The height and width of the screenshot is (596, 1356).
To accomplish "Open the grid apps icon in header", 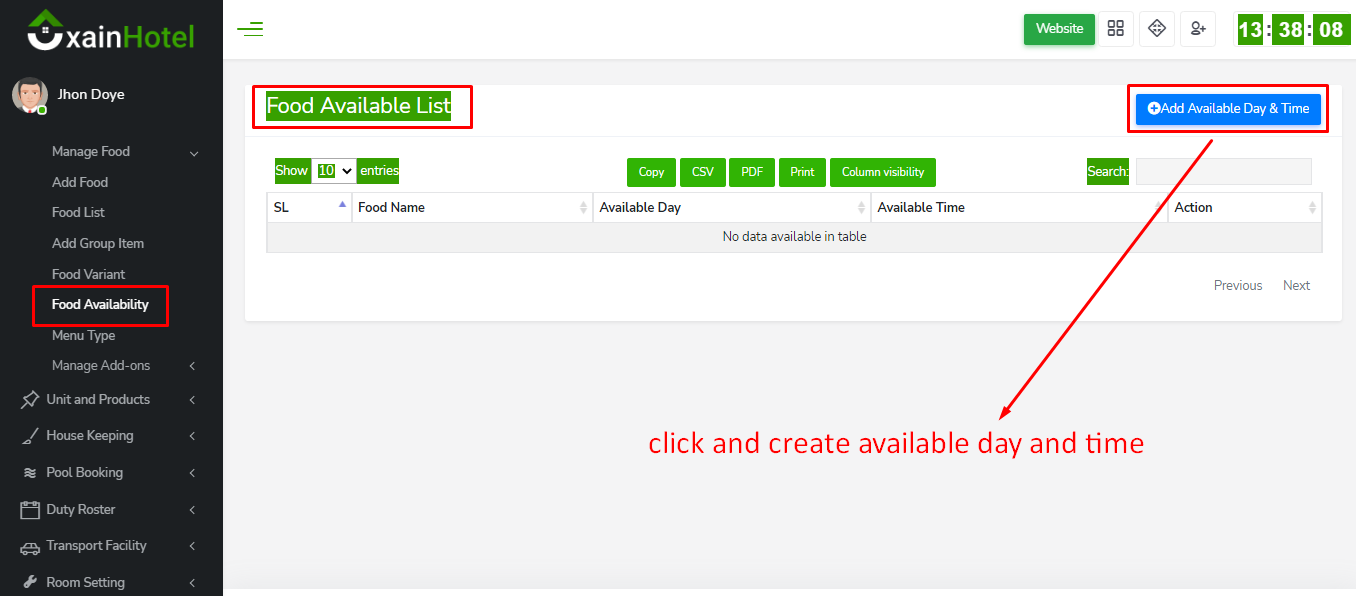I will point(1116,29).
